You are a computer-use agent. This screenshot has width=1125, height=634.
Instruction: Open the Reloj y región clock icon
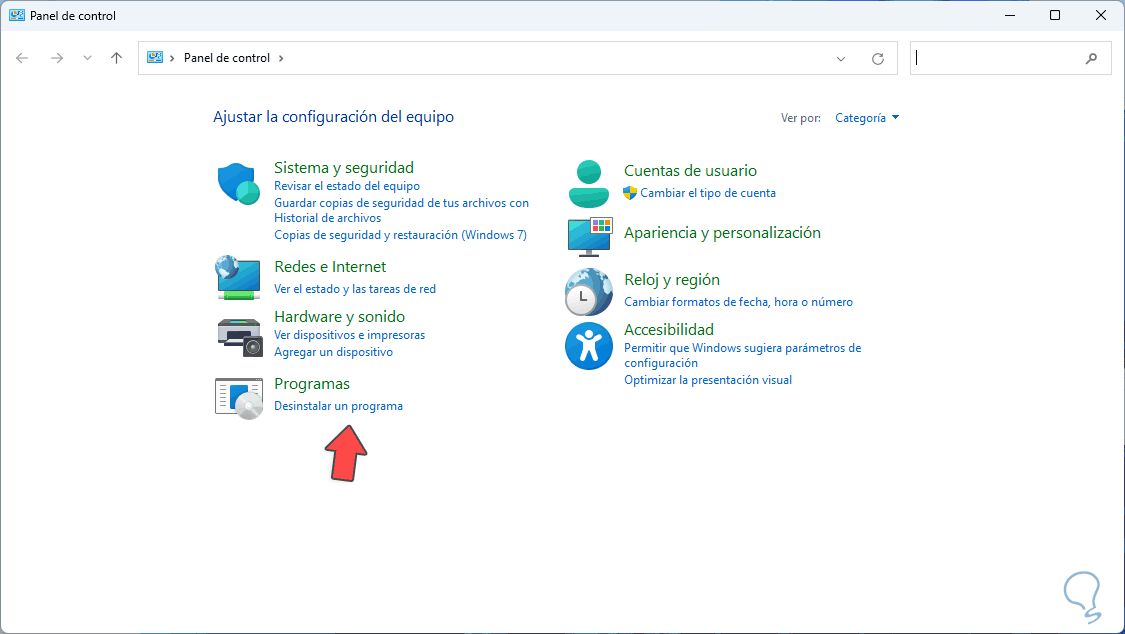[588, 292]
